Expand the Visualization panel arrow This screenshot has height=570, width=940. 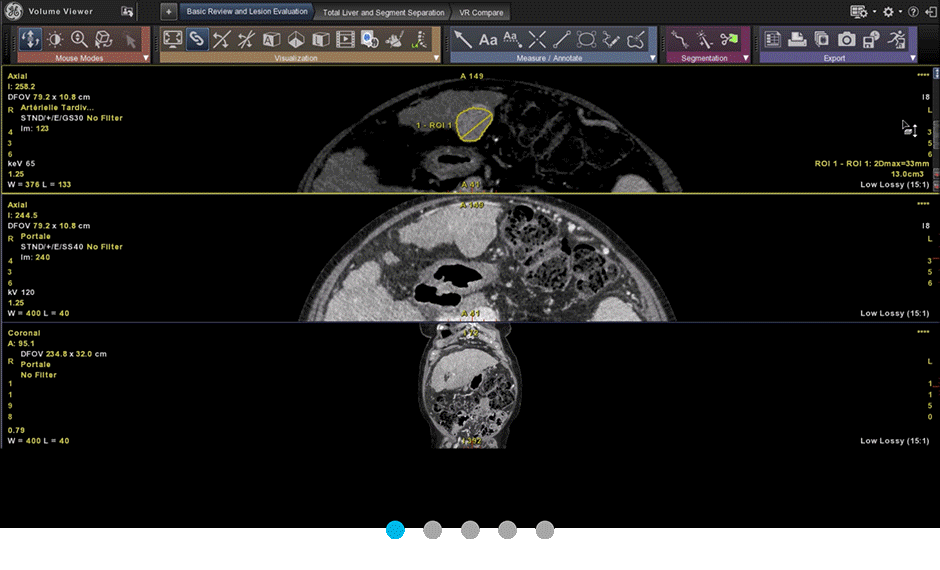point(436,58)
